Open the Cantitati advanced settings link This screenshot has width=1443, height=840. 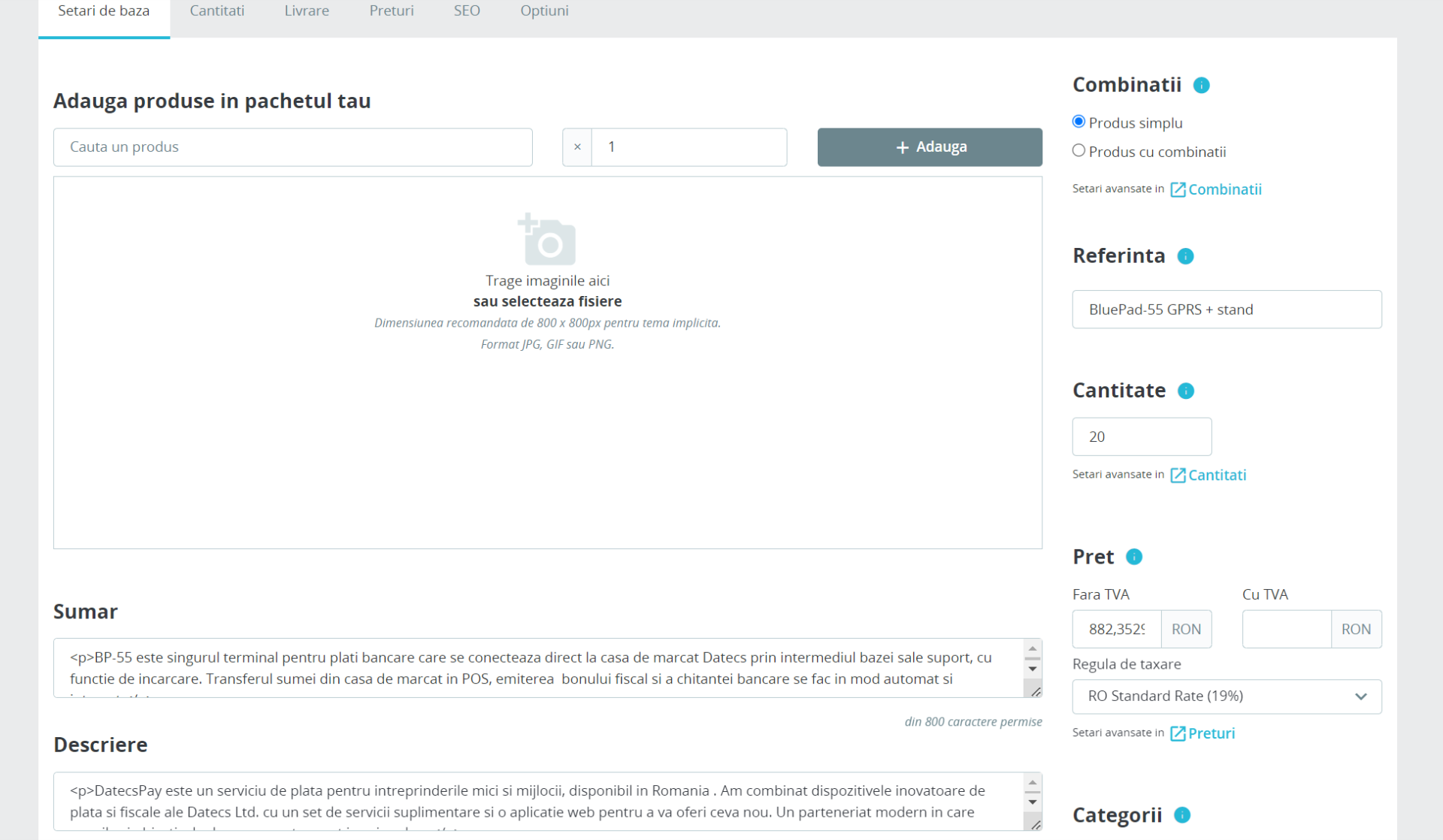1216,475
